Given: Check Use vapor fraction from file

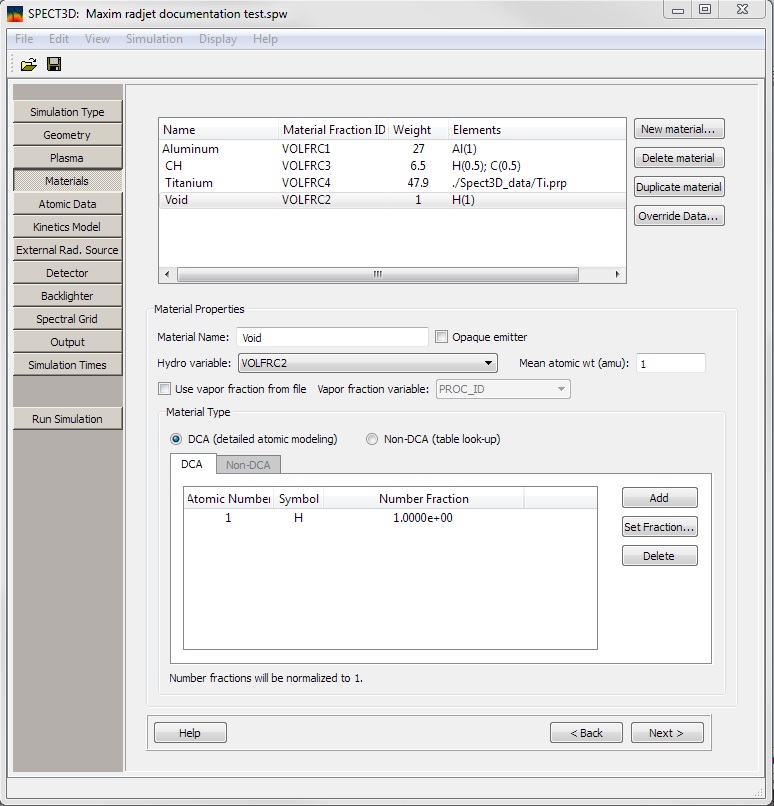Looking at the screenshot, I should click(165, 389).
